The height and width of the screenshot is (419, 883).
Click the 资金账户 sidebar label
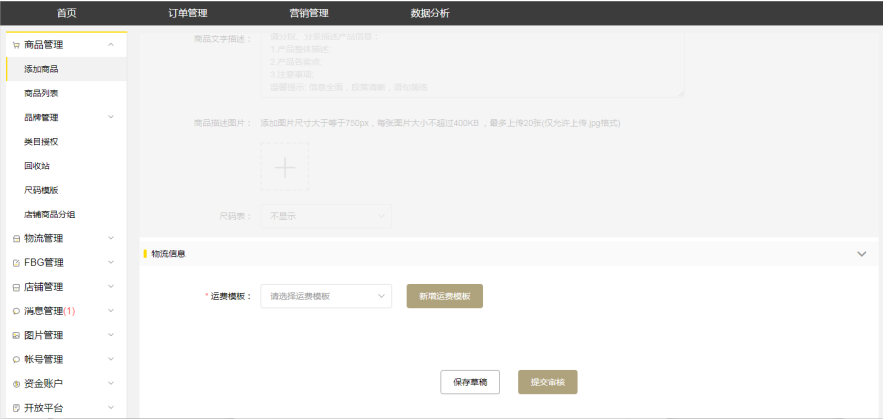click(x=44, y=384)
